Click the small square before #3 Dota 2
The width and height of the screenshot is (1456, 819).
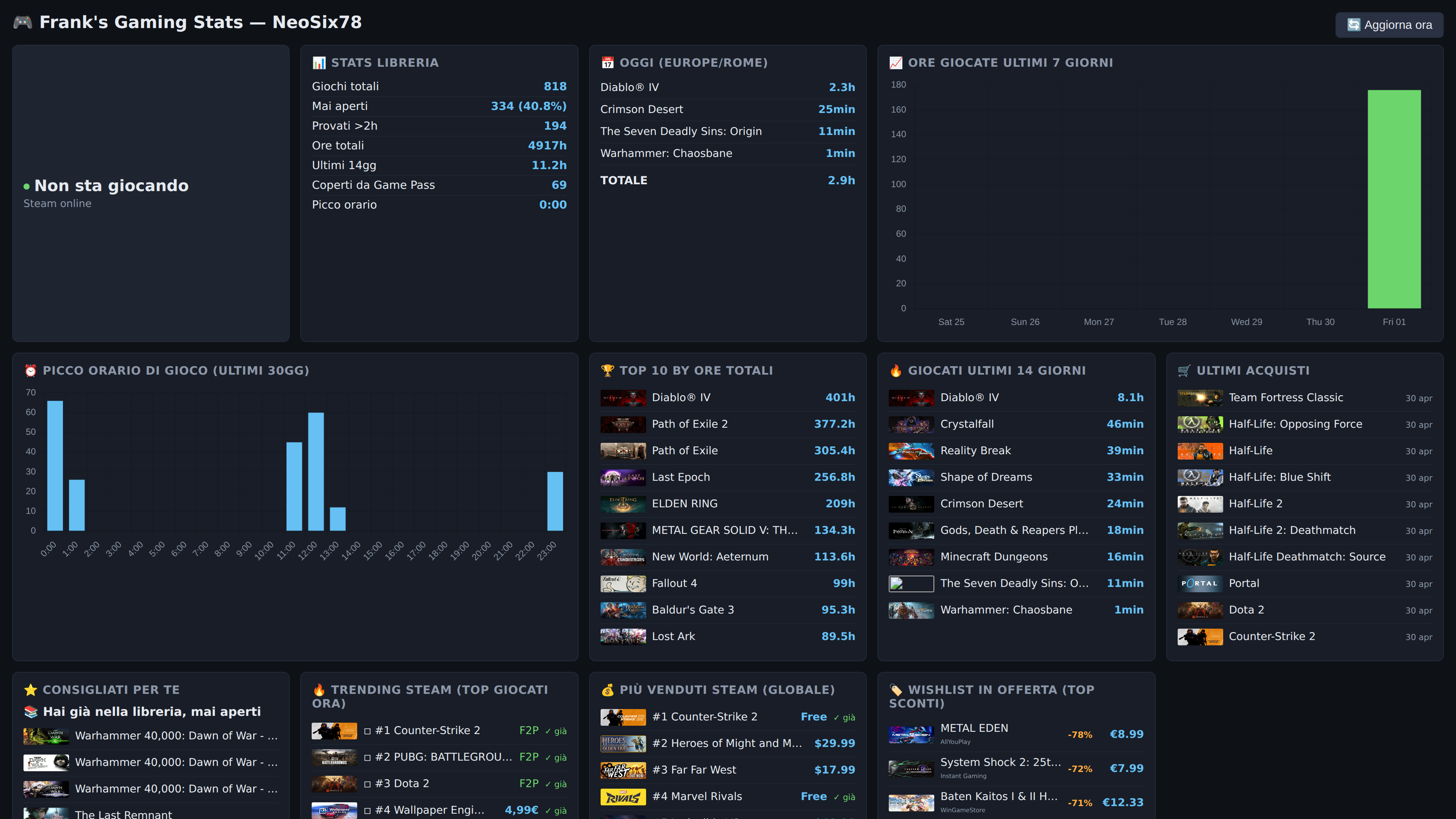pyautogui.click(x=367, y=784)
